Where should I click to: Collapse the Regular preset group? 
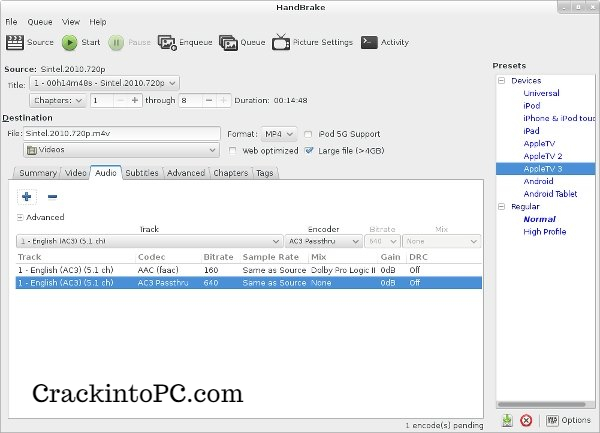pyautogui.click(x=502, y=207)
